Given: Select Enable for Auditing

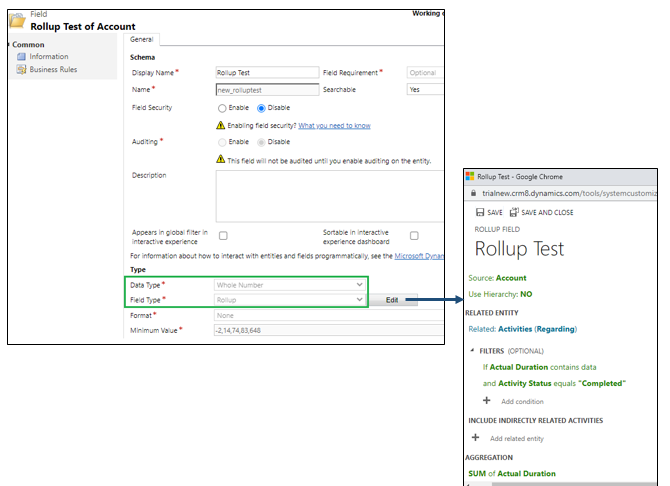Looking at the screenshot, I should pos(222,142).
